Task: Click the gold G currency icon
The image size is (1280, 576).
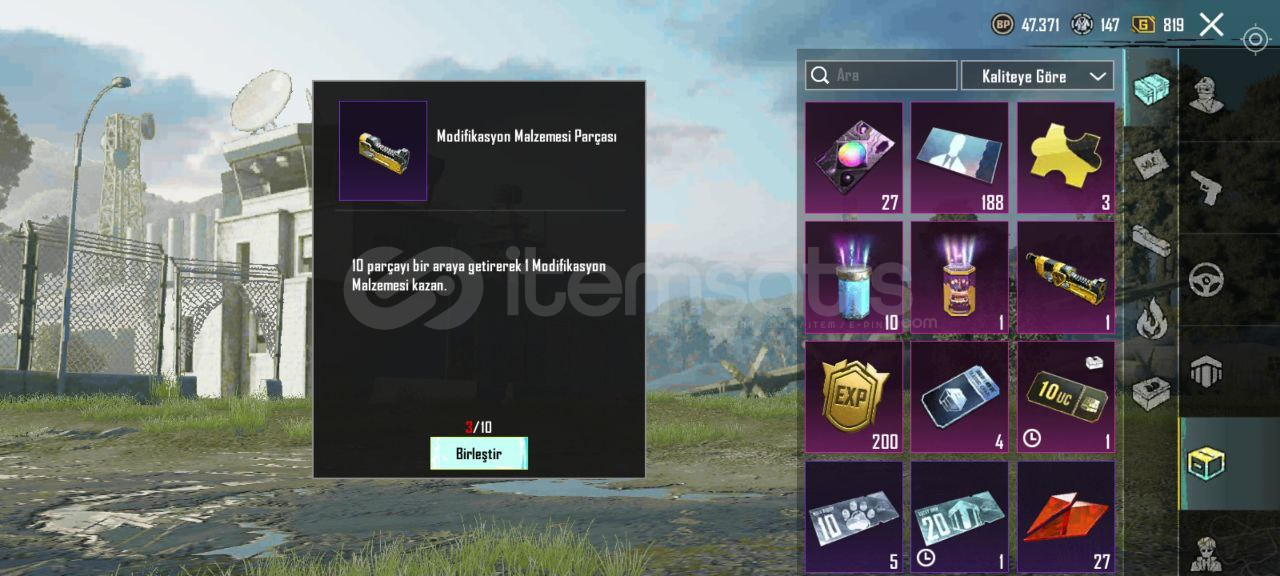Action: click(x=1144, y=25)
